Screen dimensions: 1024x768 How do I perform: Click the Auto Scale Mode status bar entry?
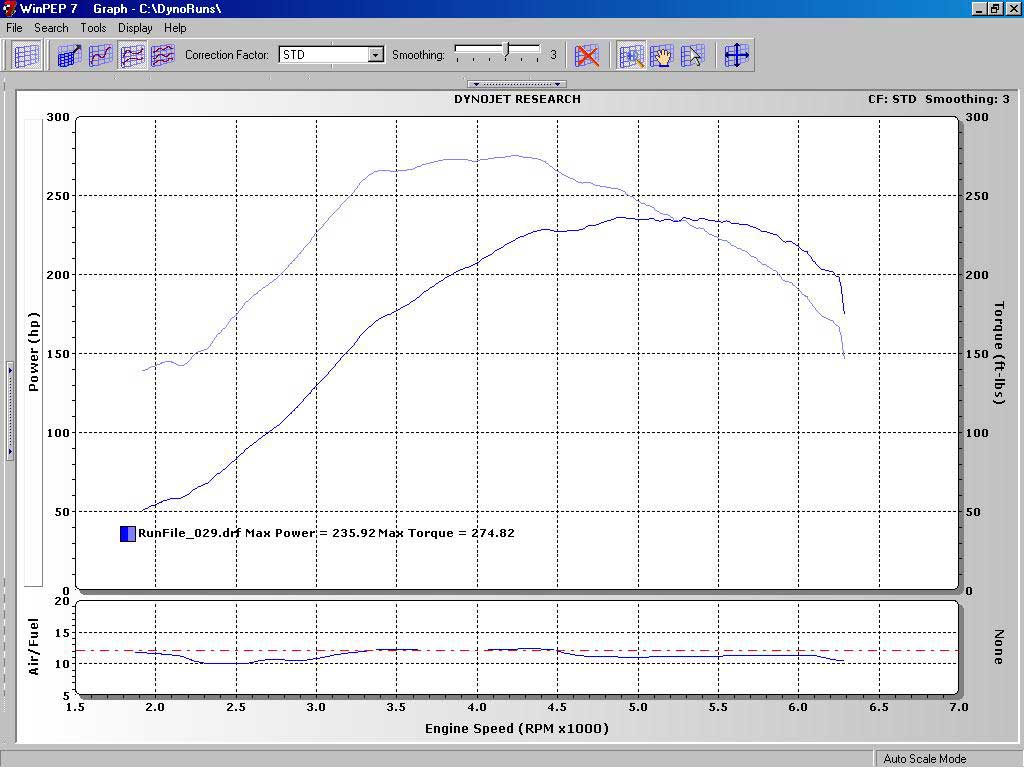tap(925, 759)
